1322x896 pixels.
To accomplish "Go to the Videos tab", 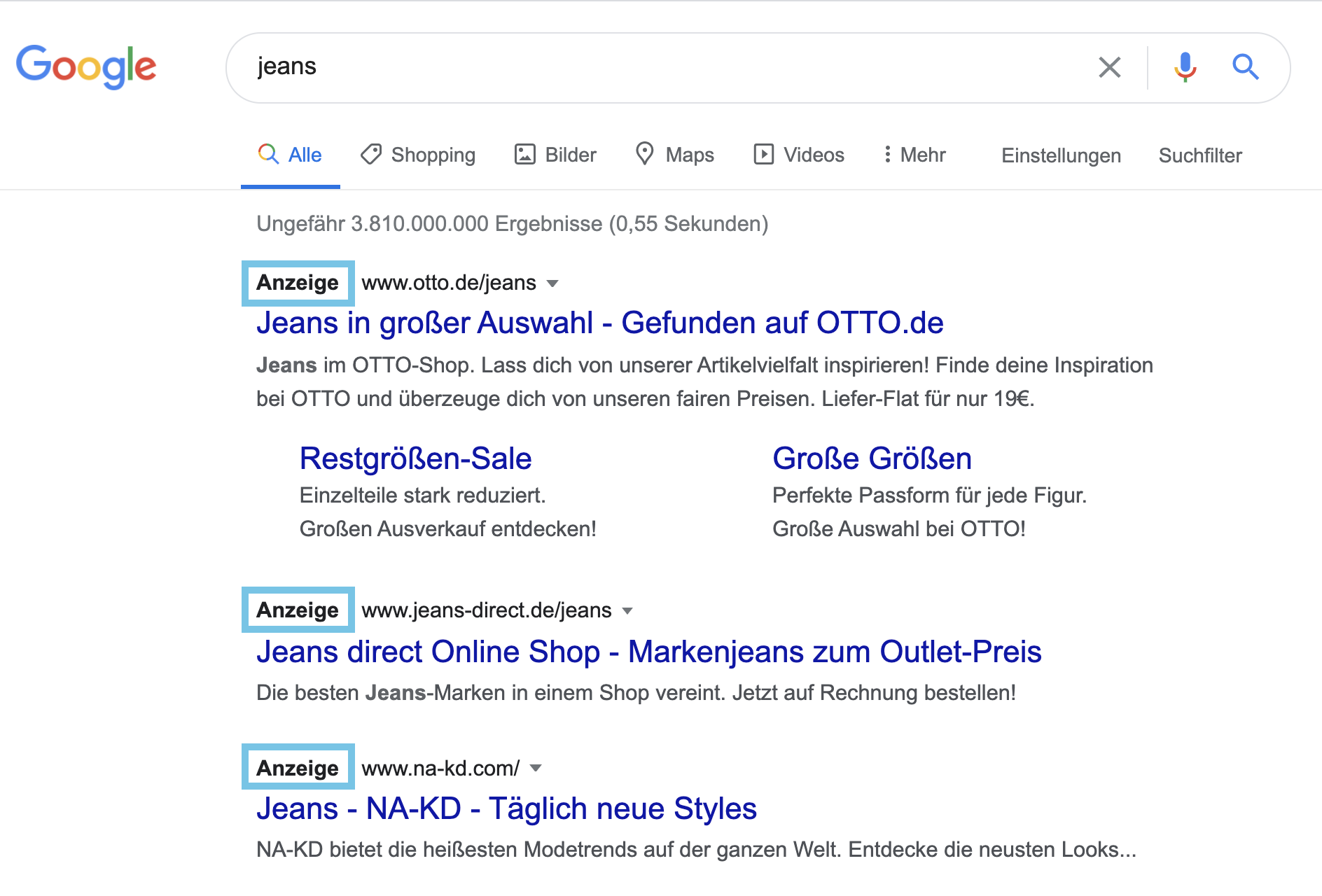I will tap(799, 155).
